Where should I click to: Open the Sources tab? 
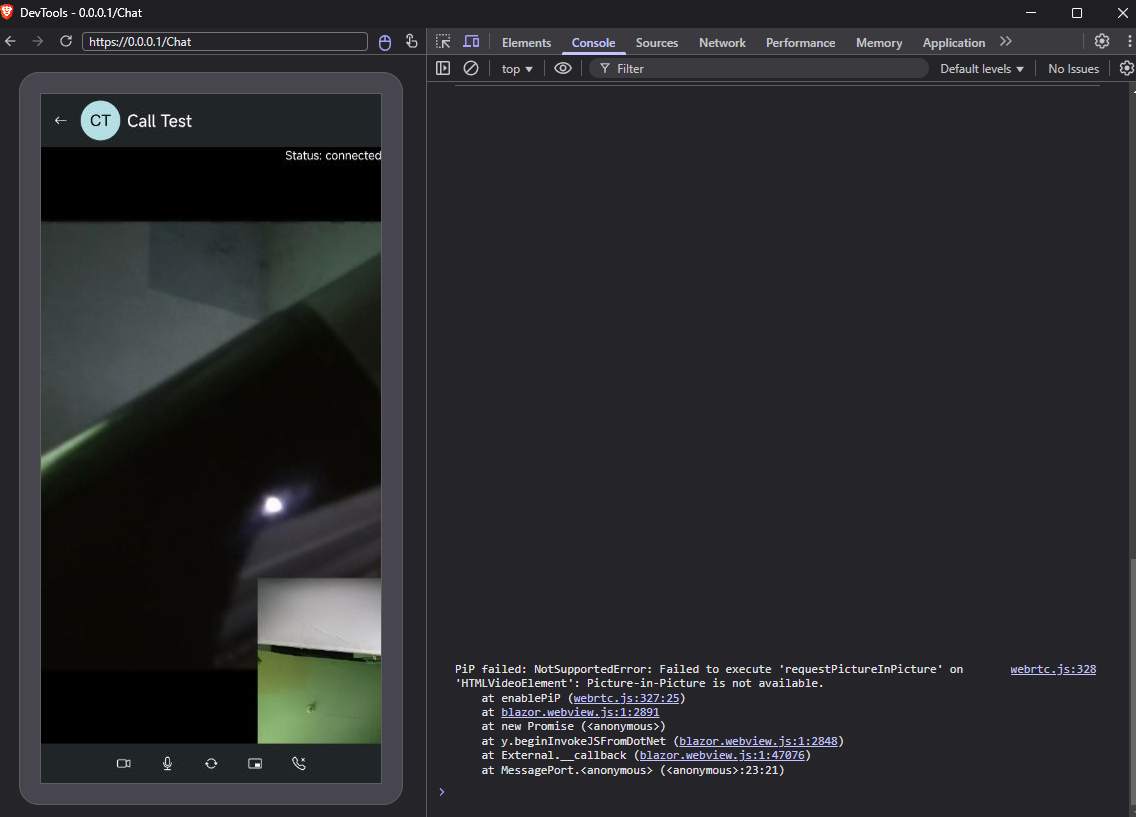pyautogui.click(x=657, y=43)
